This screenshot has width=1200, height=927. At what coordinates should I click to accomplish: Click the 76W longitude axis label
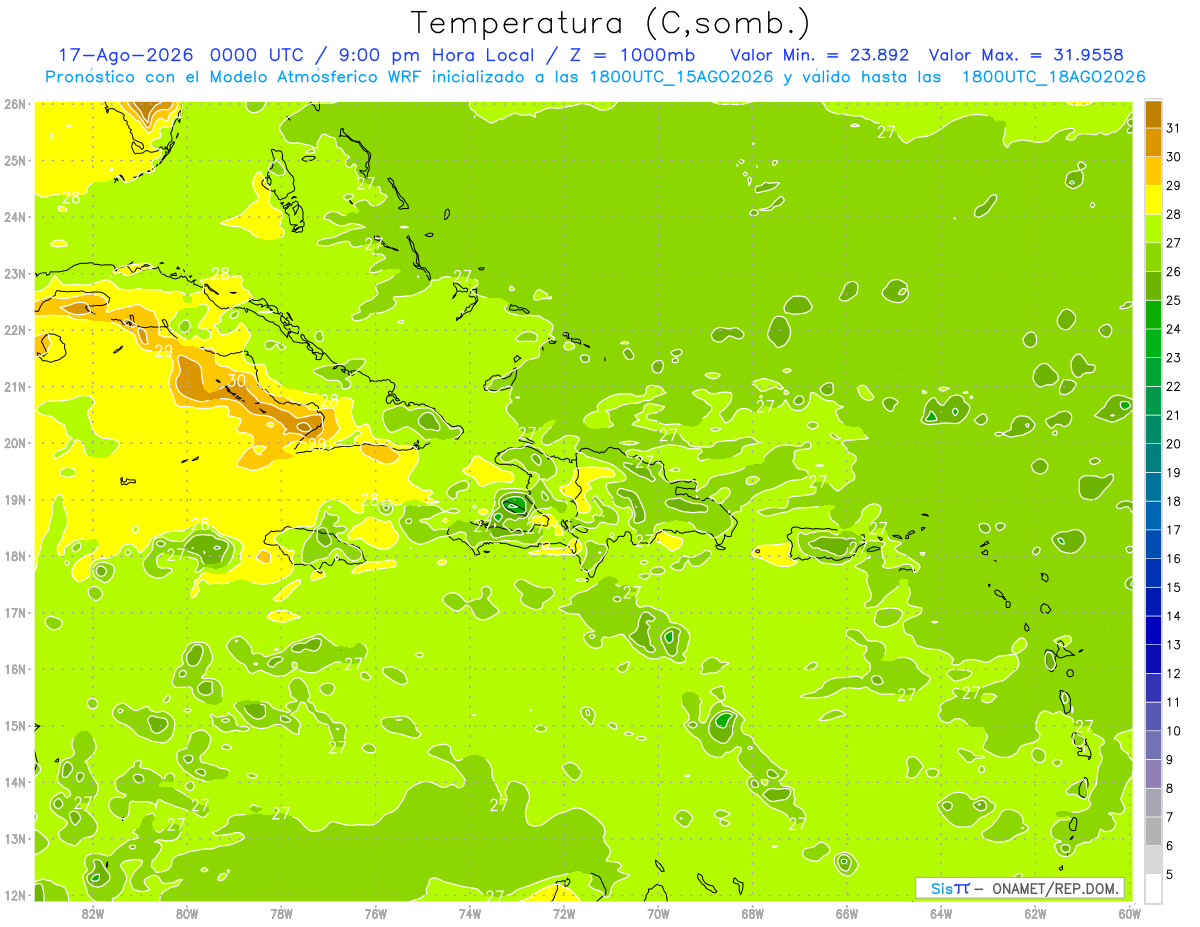(x=376, y=913)
